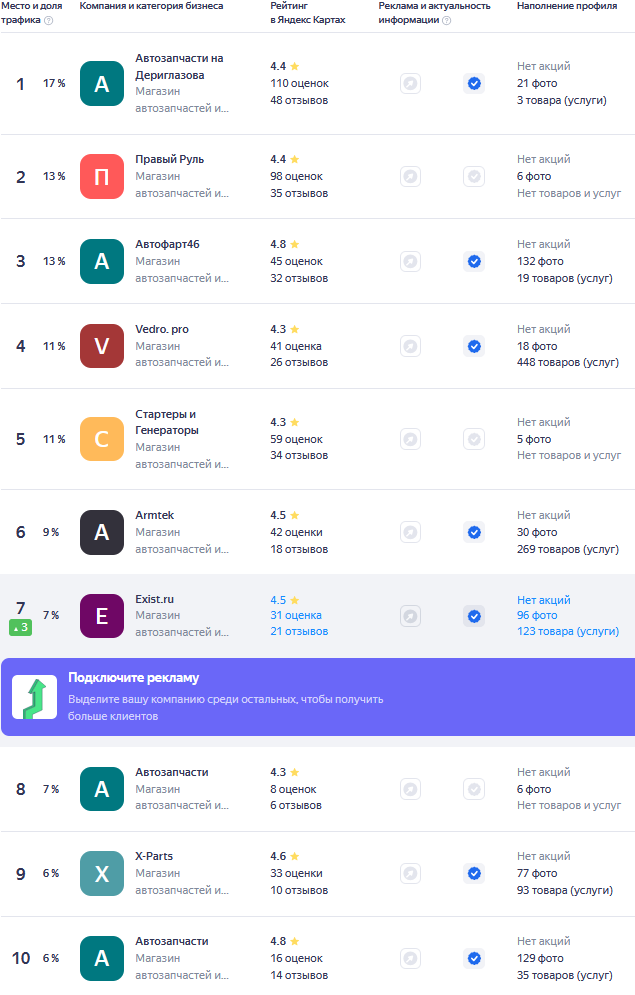This screenshot has height=995, width=635.
Task: Click the grey advertising icon in the Правый Руль row
Action: [x=410, y=176]
